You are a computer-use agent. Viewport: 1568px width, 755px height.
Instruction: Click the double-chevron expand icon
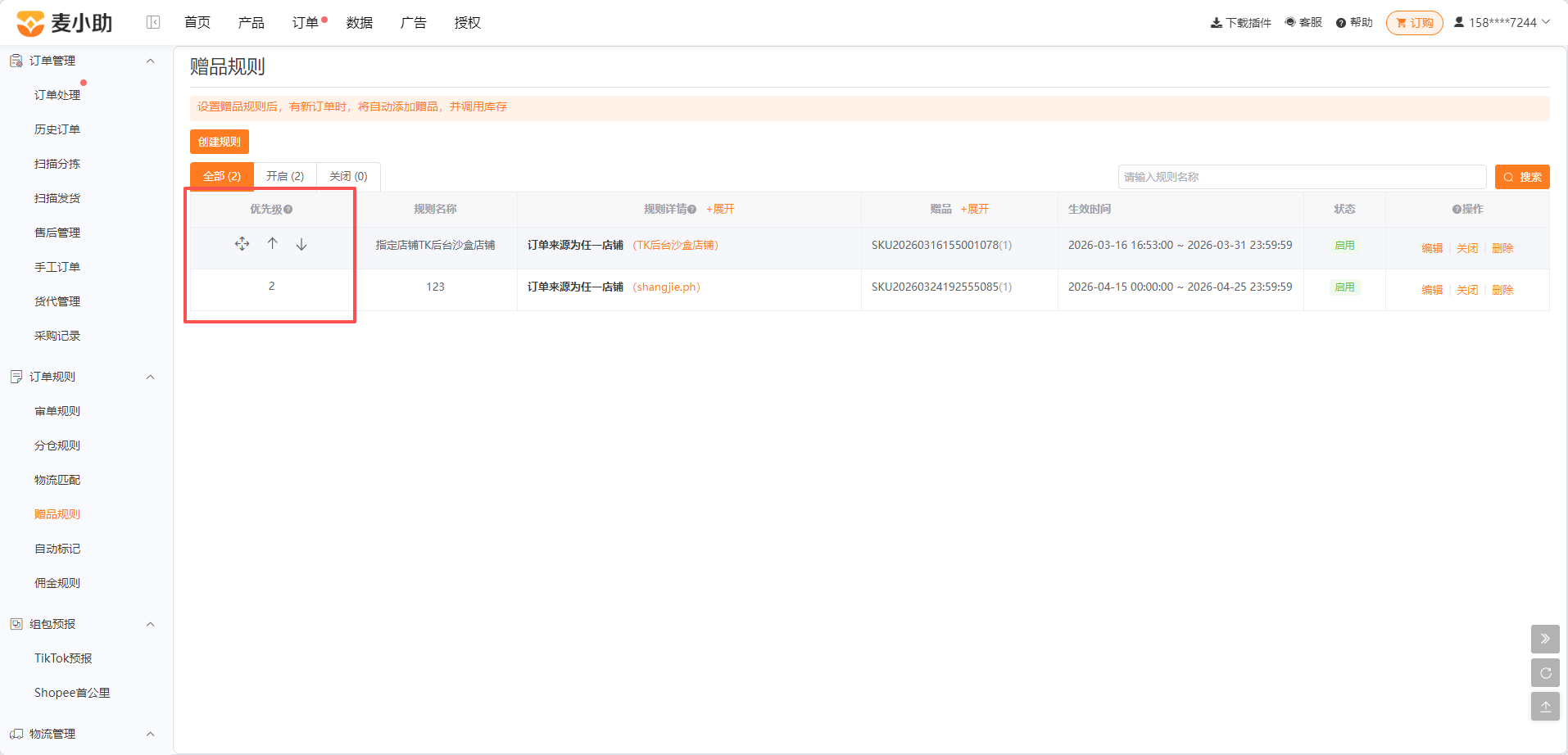point(1545,639)
